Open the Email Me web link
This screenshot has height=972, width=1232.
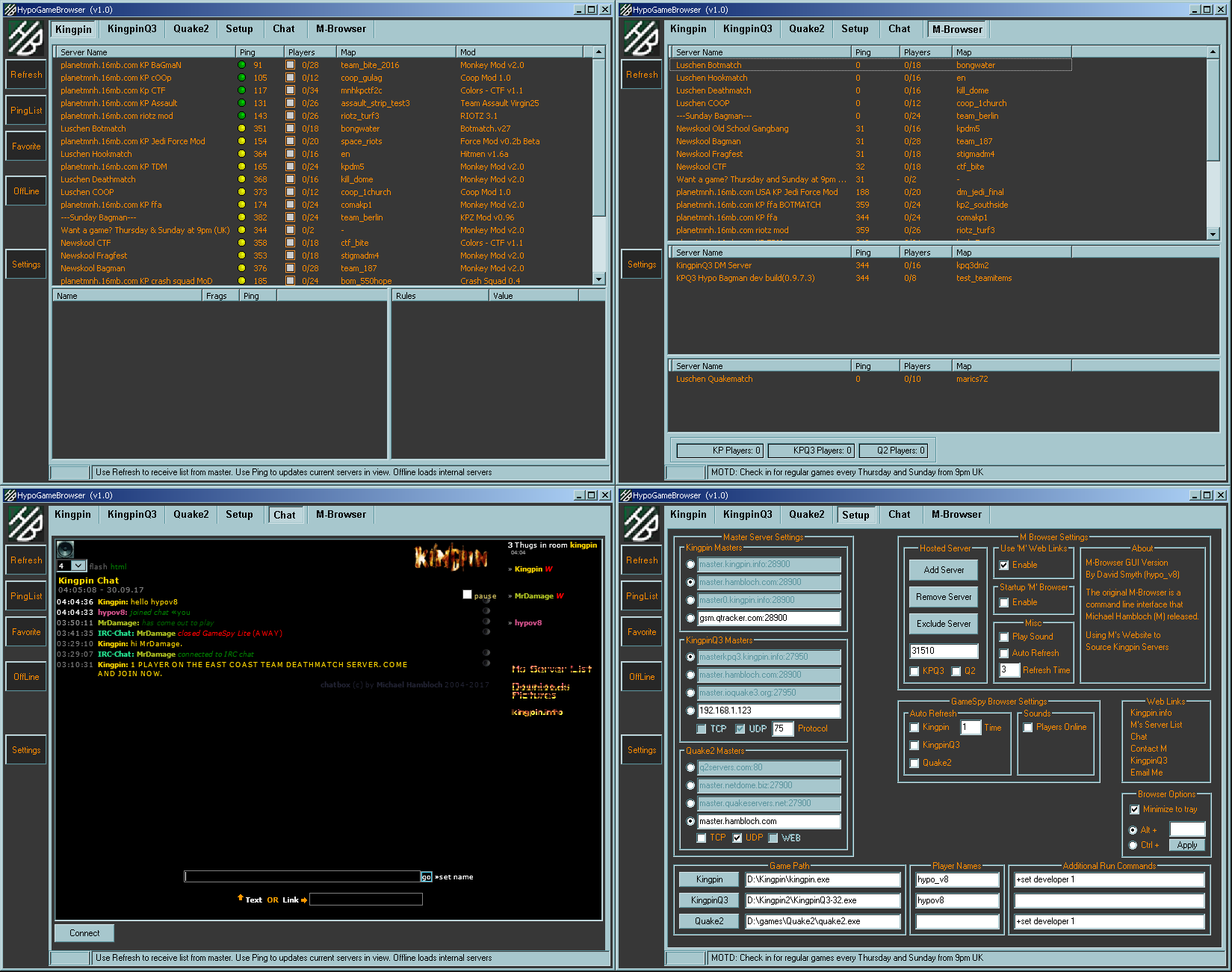point(1146,773)
